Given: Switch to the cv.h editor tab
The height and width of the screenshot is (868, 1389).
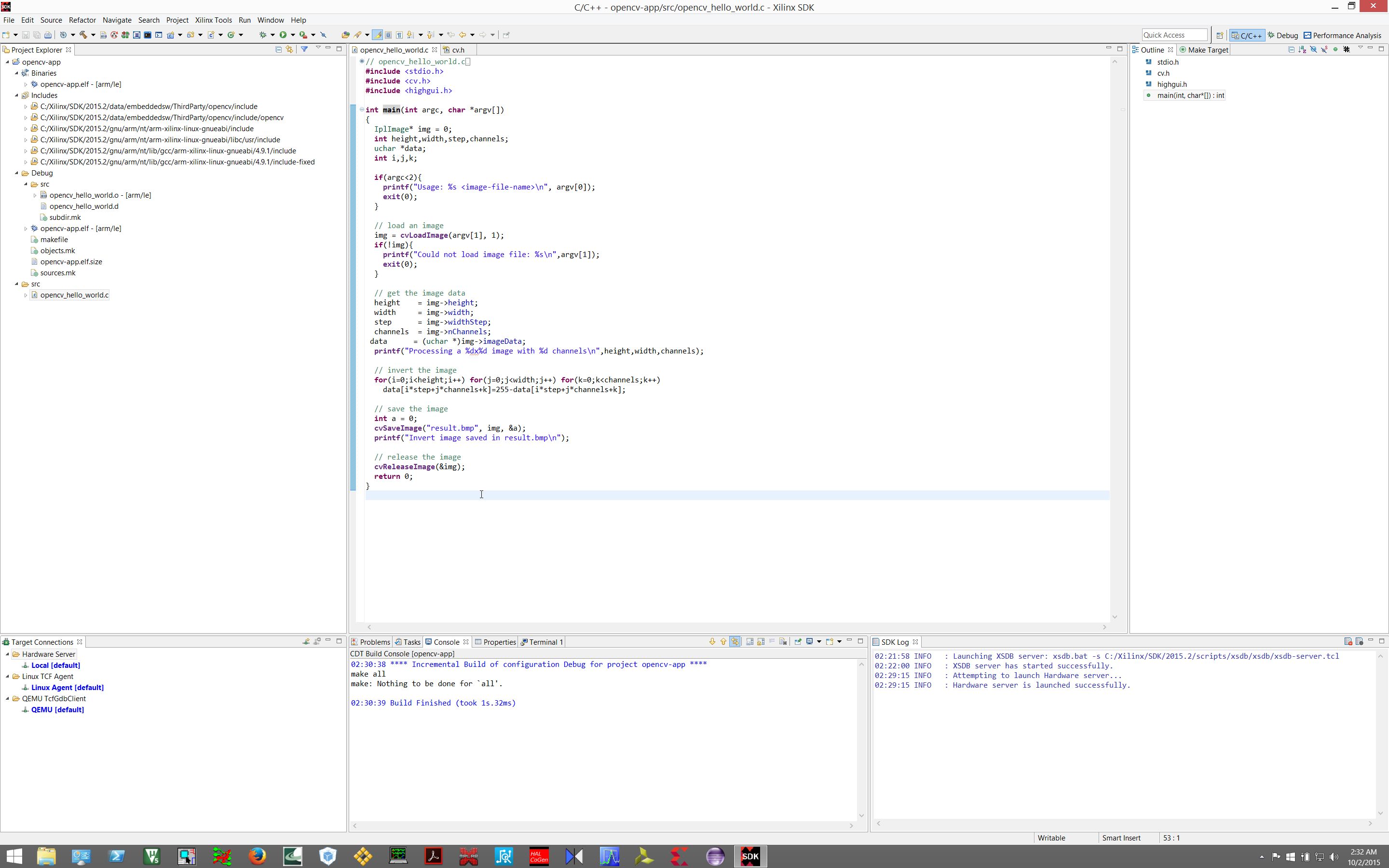Looking at the screenshot, I should tap(457, 50).
